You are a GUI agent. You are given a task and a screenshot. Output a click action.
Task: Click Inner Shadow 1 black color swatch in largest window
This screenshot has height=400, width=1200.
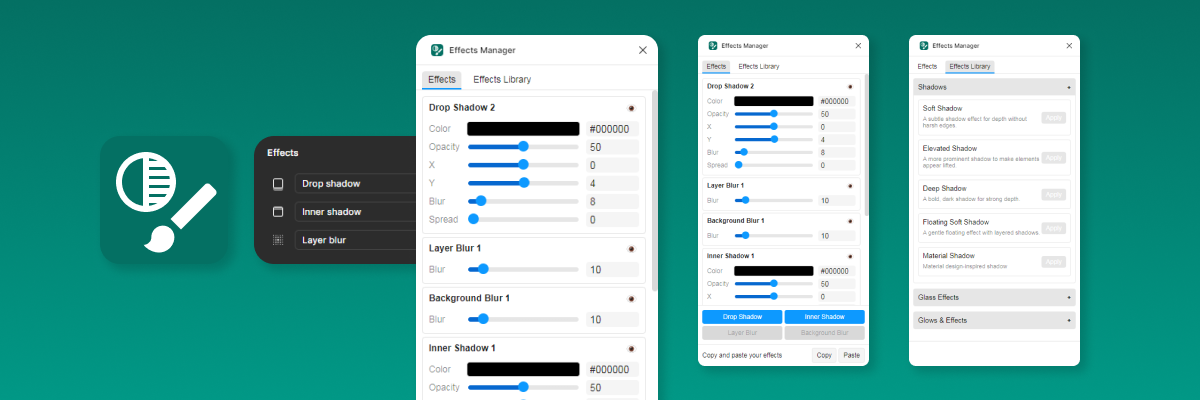(x=523, y=369)
